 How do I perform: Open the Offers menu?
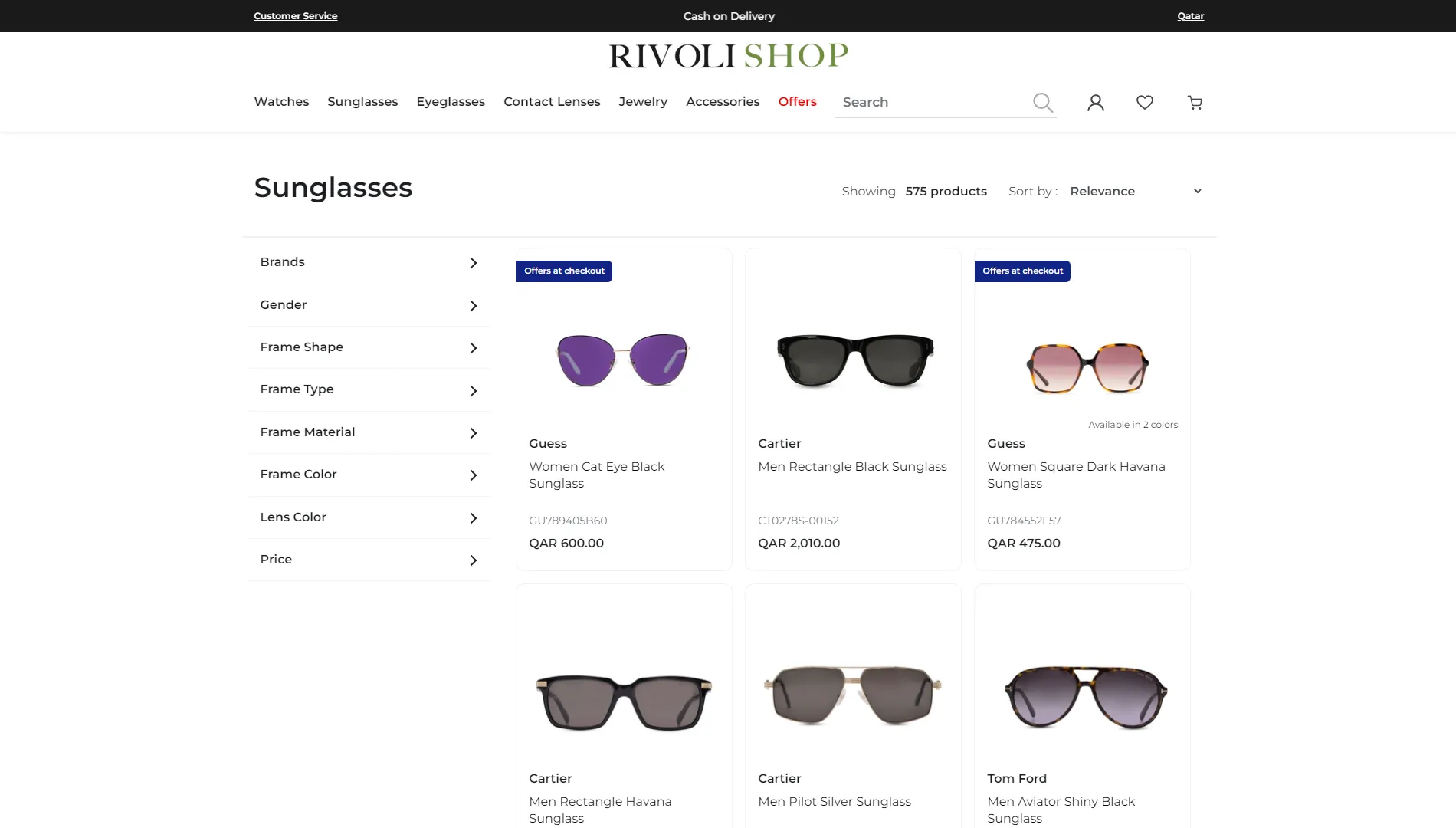pos(797,101)
